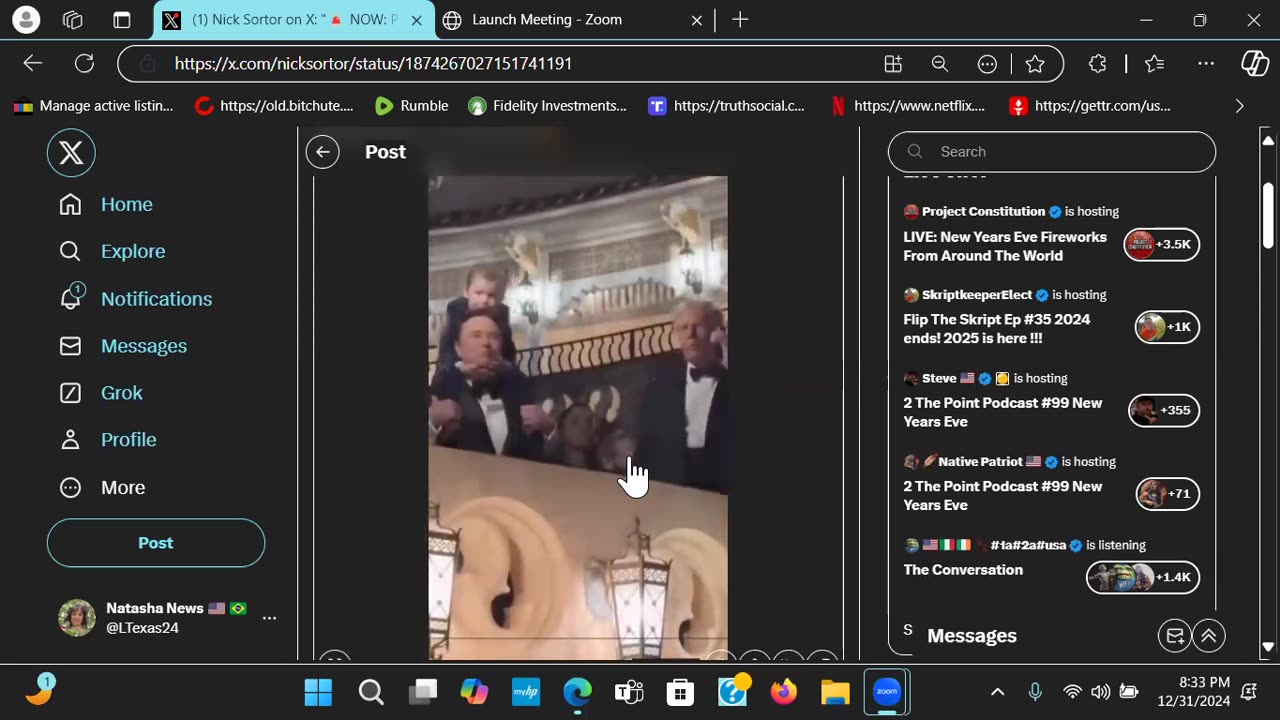Open File Explorer from the taskbar
Image resolution: width=1280 pixels, height=720 pixels.
click(835, 692)
